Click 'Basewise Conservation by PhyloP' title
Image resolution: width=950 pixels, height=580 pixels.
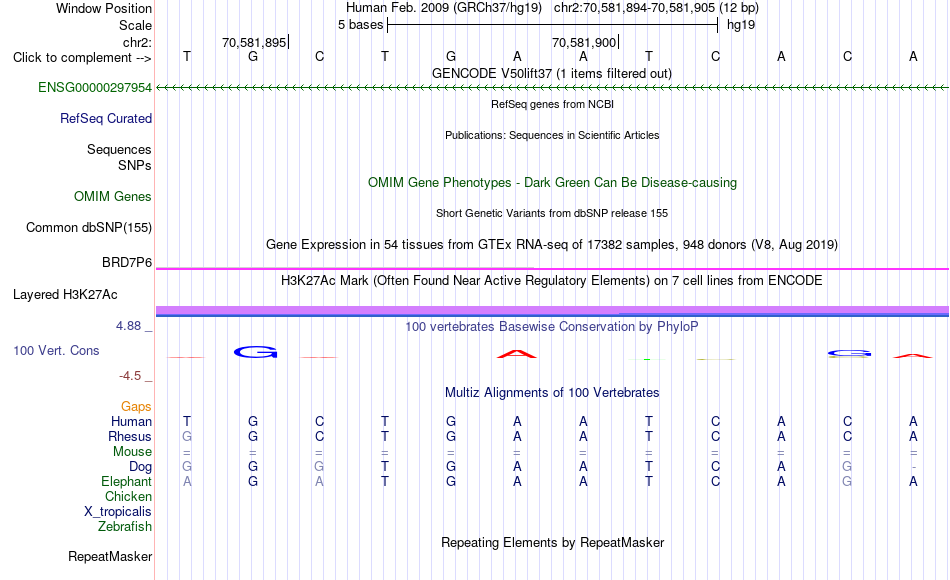[552, 327]
